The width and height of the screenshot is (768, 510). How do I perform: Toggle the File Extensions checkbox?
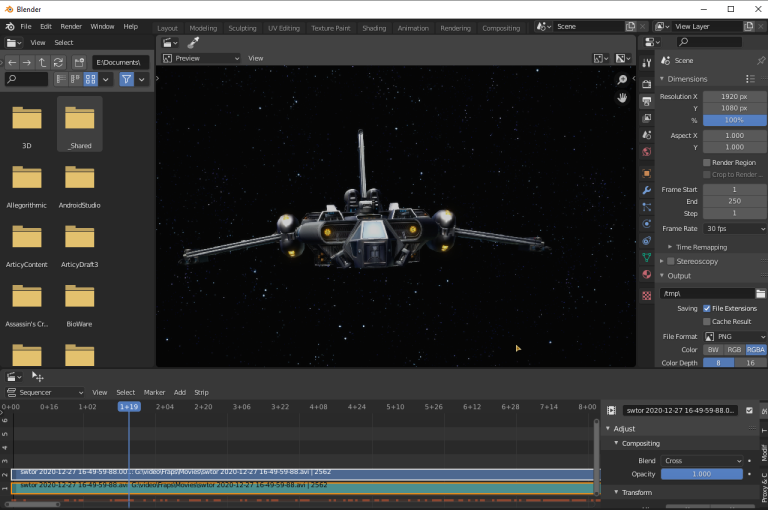point(707,309)
